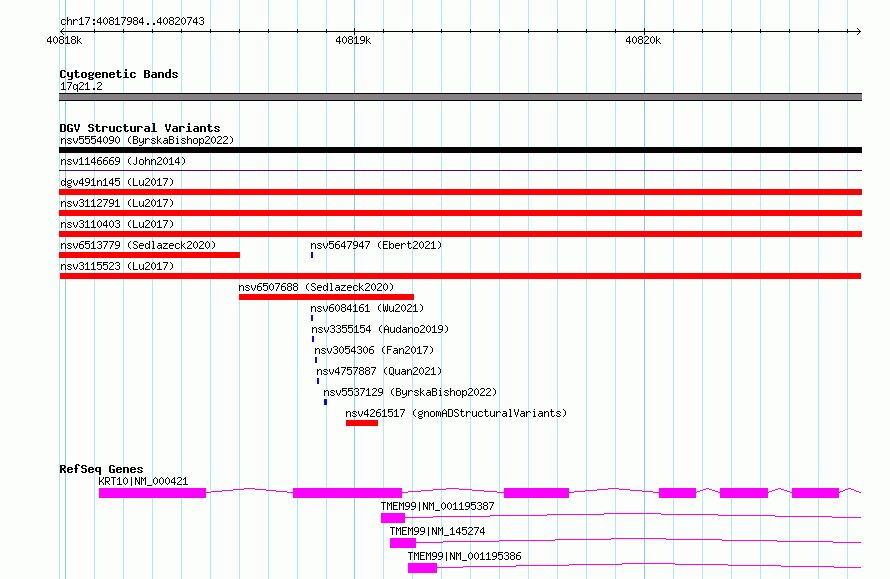
Task: Open the DGV Structural Variants track title
Action: coord(140,128)
